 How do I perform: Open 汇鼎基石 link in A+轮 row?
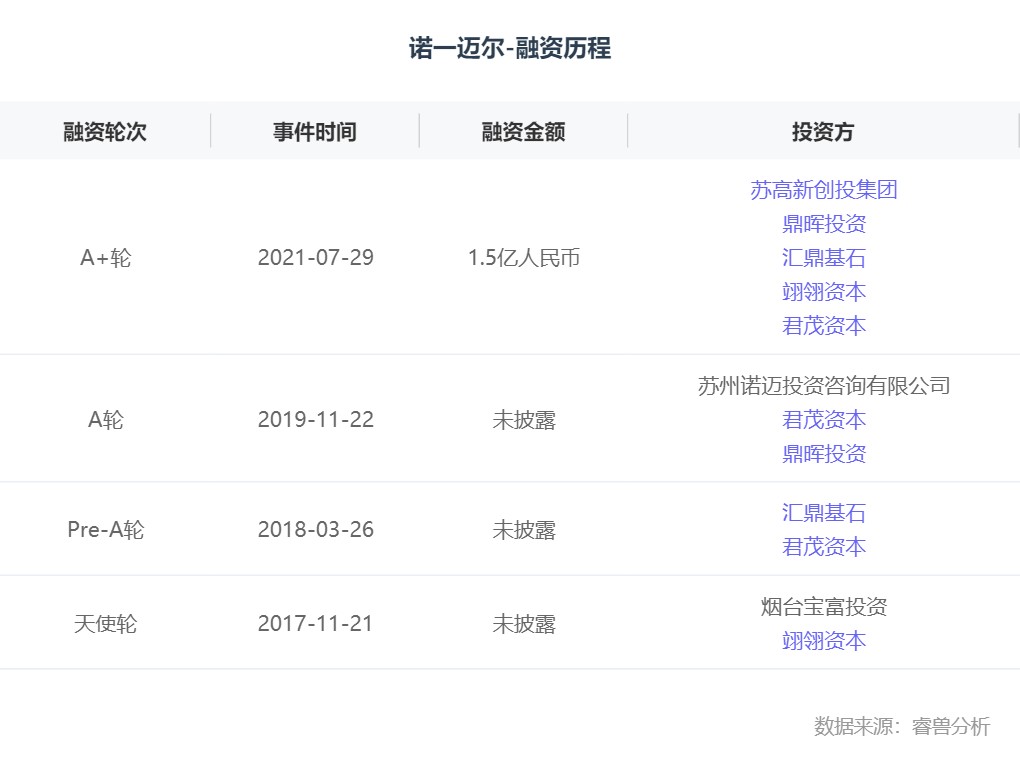coord(824,258)
